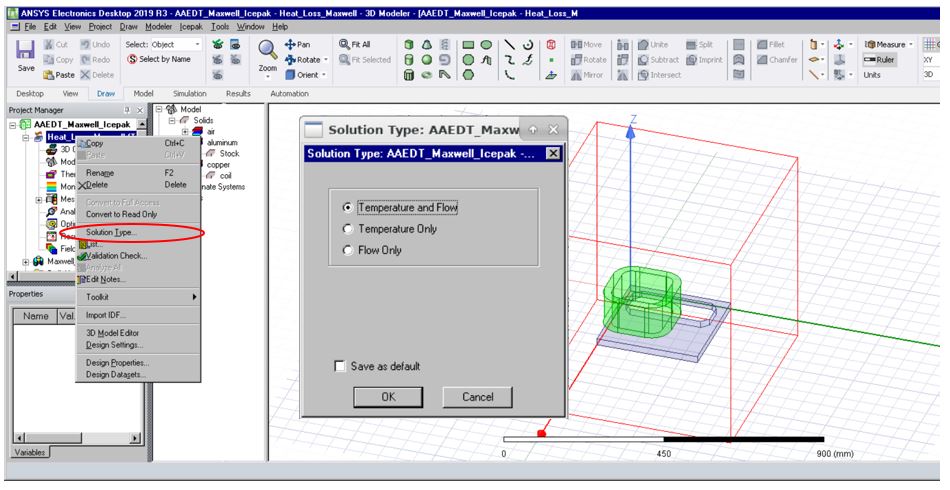The image size is (950, 490).
Task: Open the Rotate dropdown arrow
Action: (x=326, y=59)
